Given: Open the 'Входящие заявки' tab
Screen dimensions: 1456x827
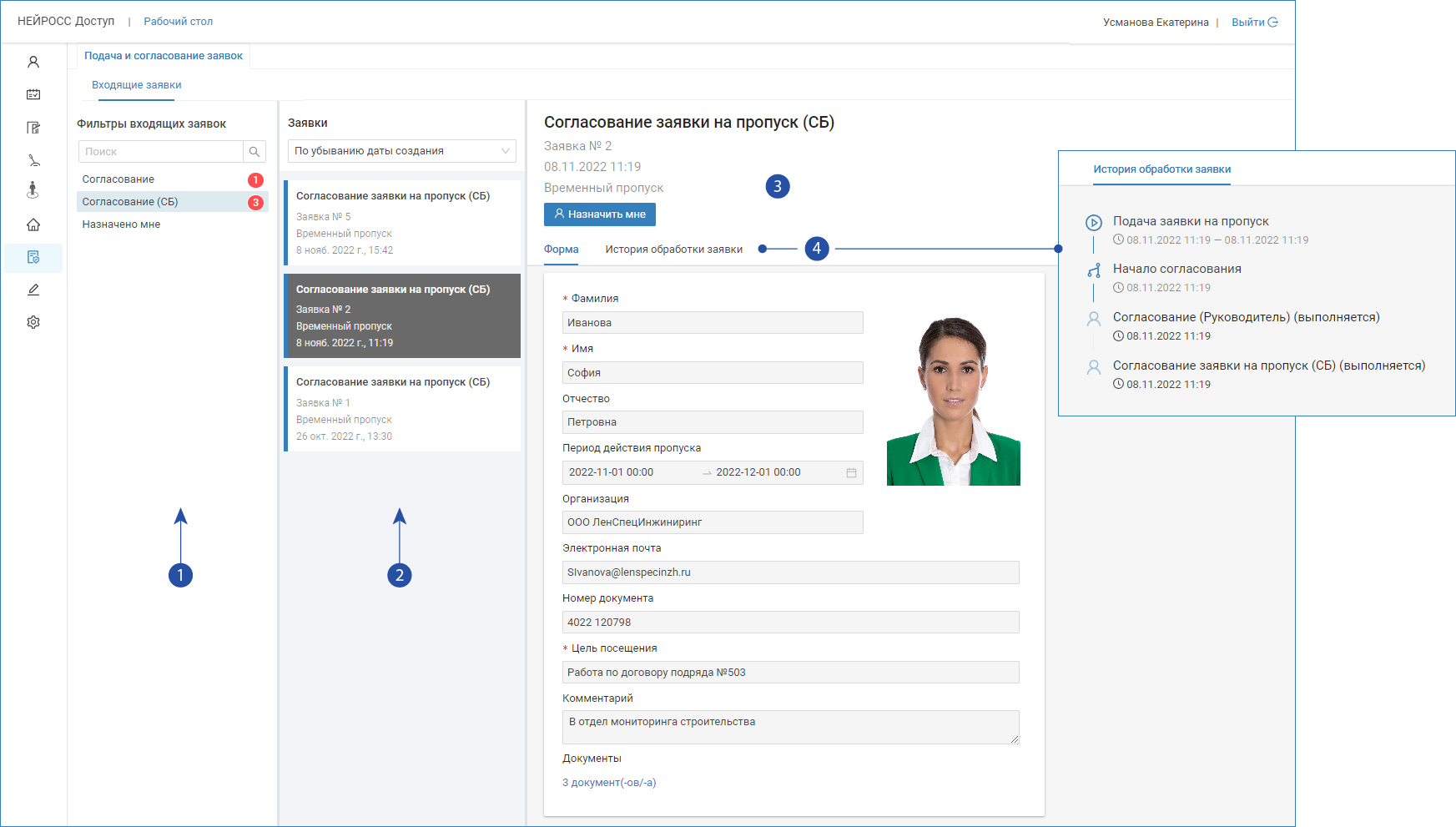Looking at the screenshot, I should click(136, 85).
